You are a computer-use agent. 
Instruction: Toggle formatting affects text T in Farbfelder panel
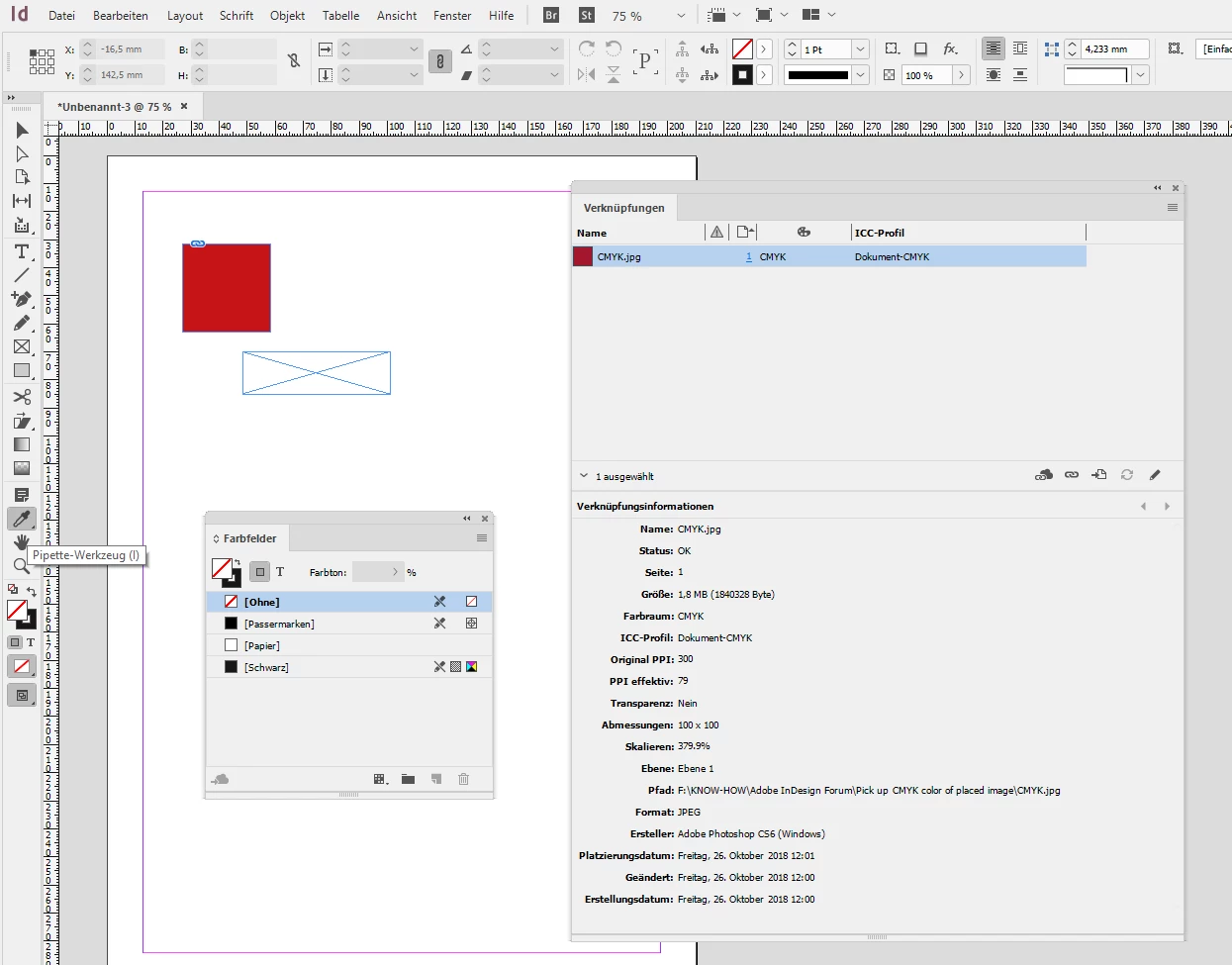[280, 572]
